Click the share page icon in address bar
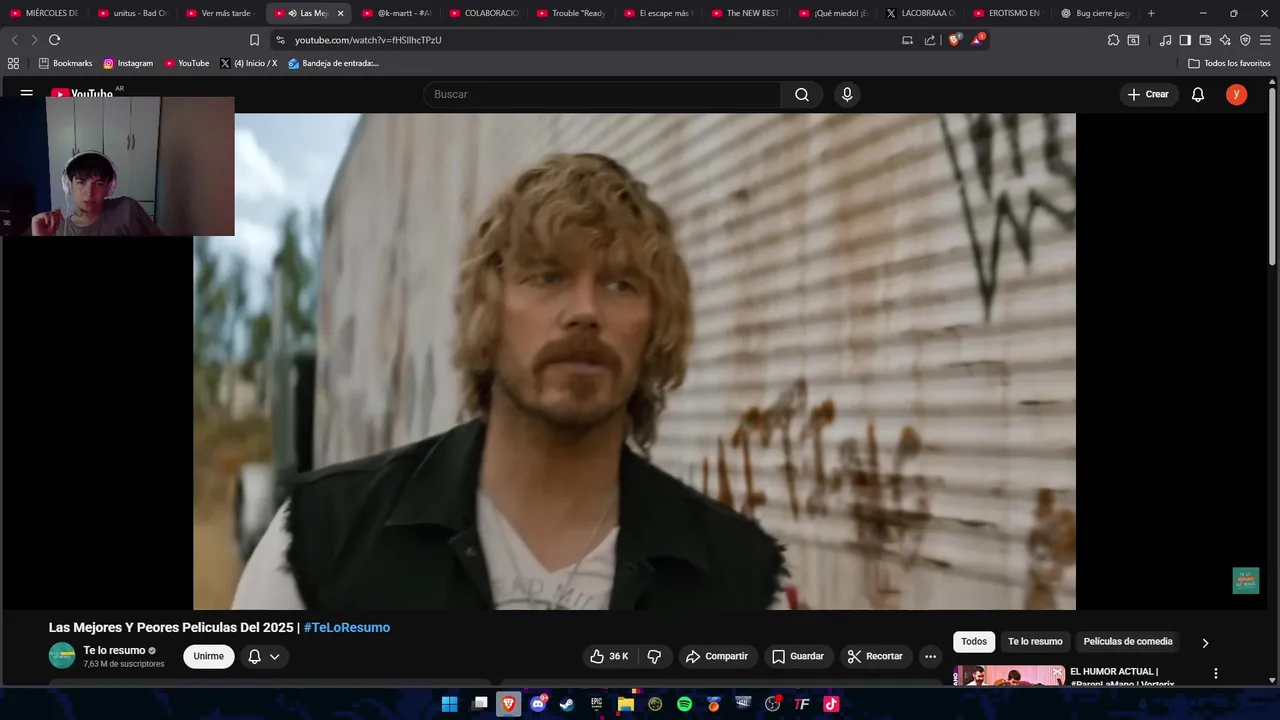This screenshot has height=720, width=1280. (x=930, y=40)
